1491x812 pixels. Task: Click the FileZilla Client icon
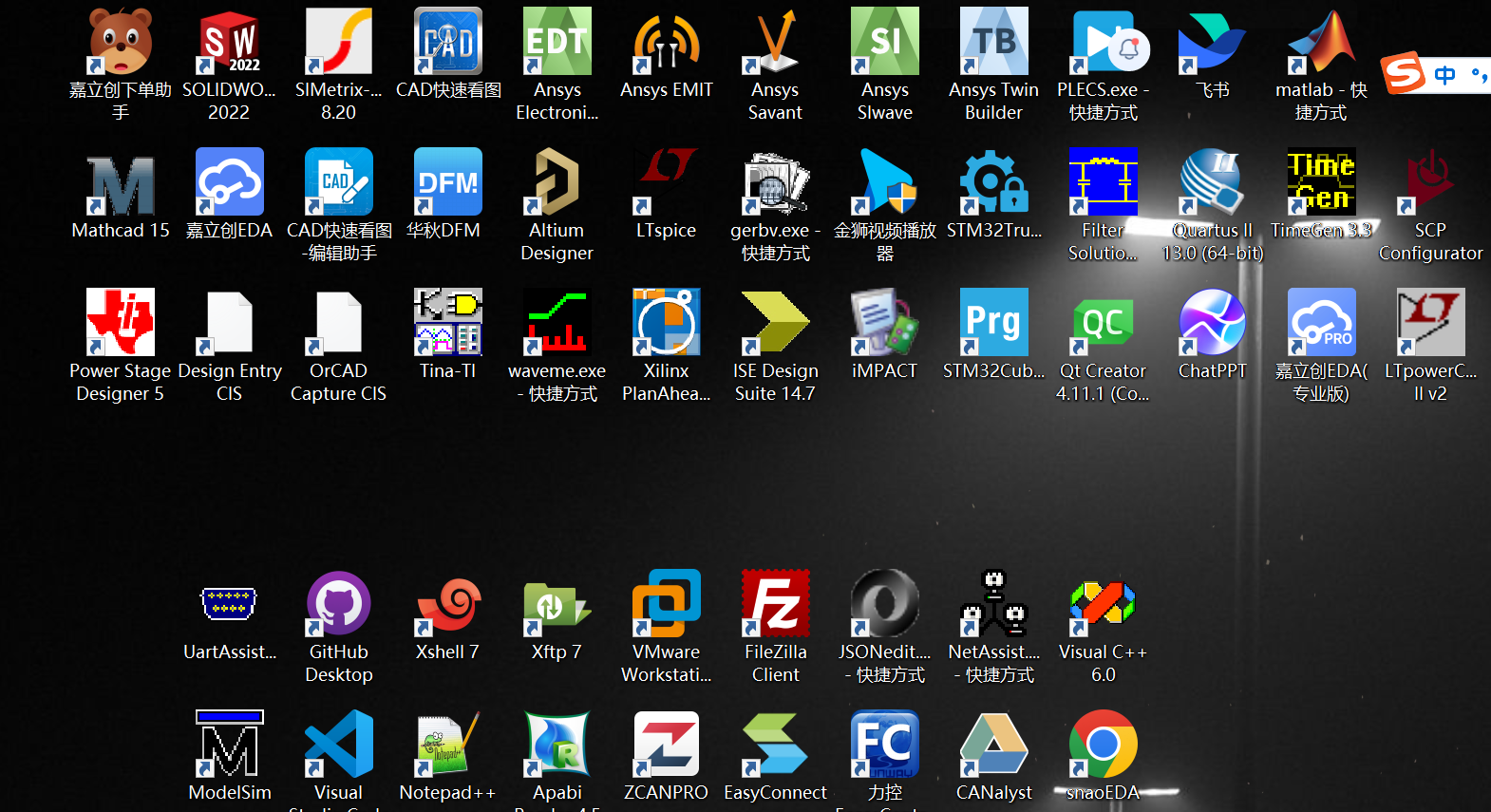coord(775,604)
